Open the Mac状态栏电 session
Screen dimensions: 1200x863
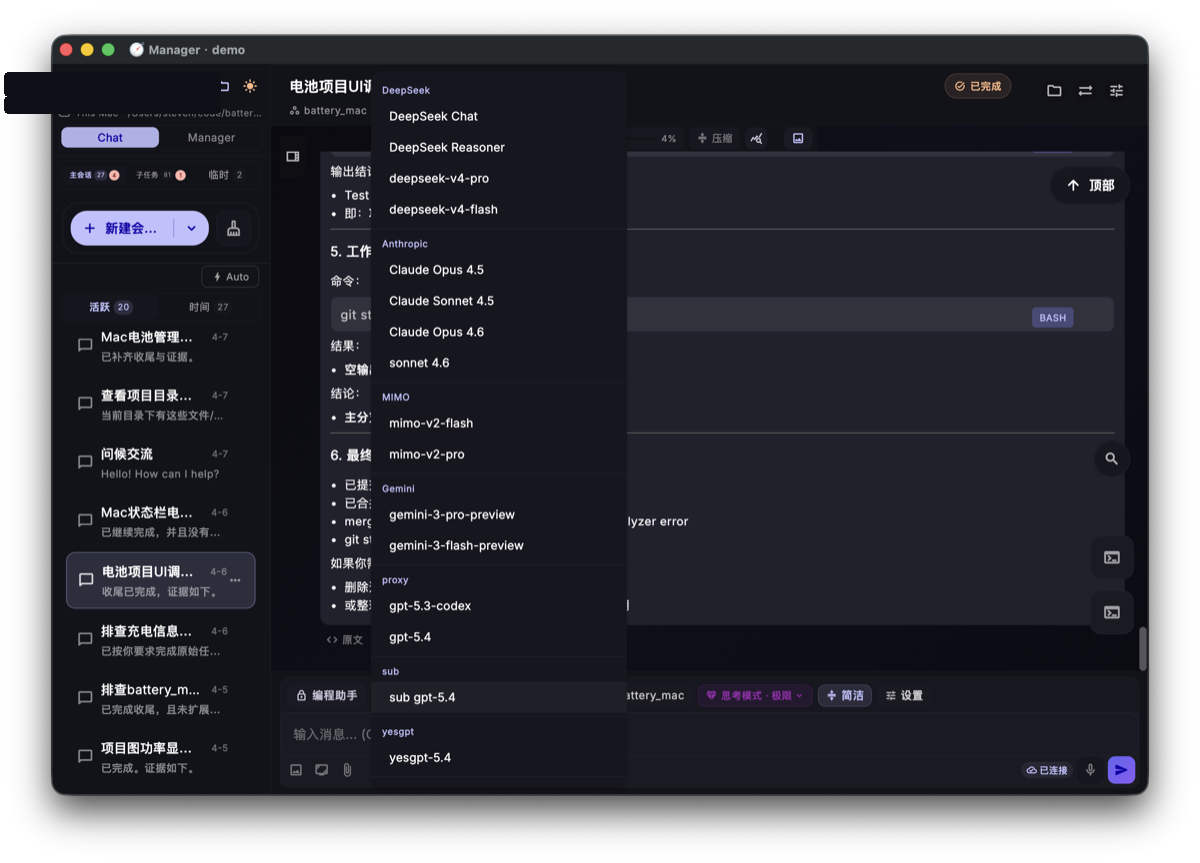pyautogui.click(x=160, y=521)
